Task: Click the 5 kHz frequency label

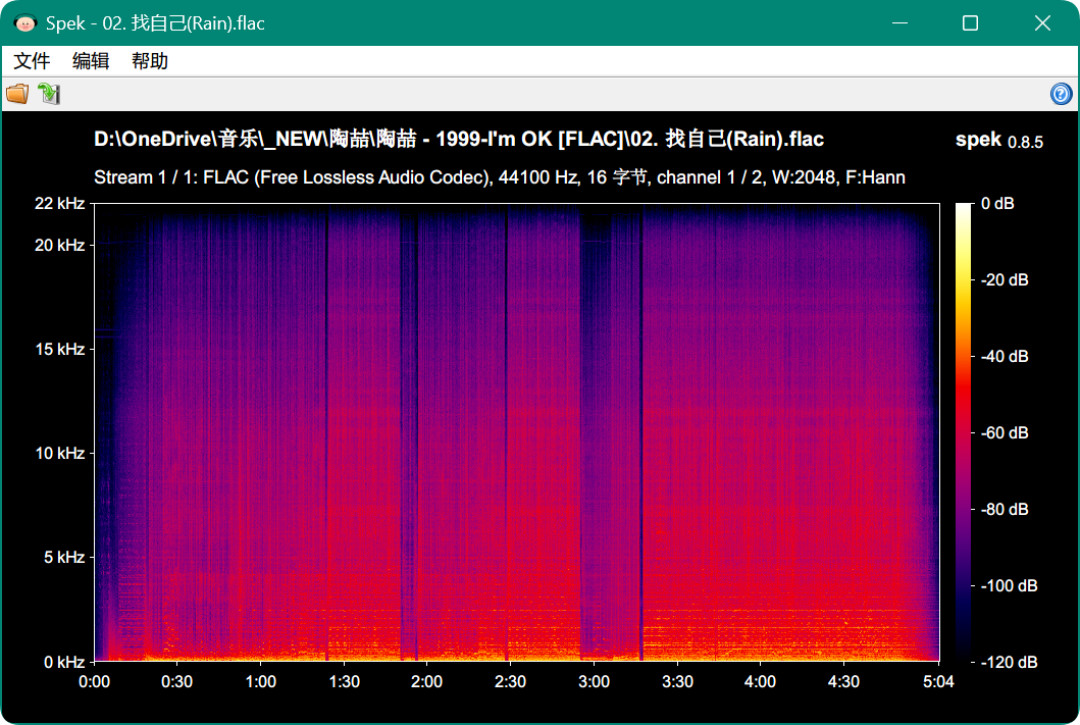Action: (64, 557)
